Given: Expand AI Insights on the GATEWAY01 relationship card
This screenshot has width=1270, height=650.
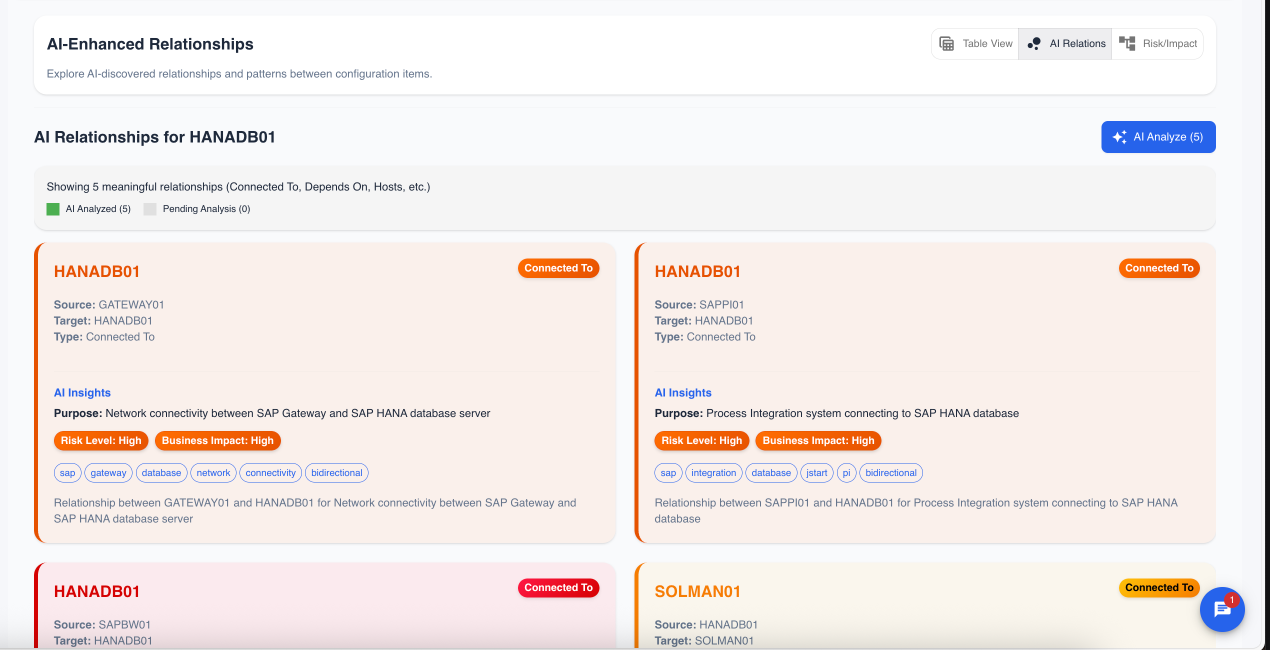Looking at the screenshot, I should click(x=81, y=392).
